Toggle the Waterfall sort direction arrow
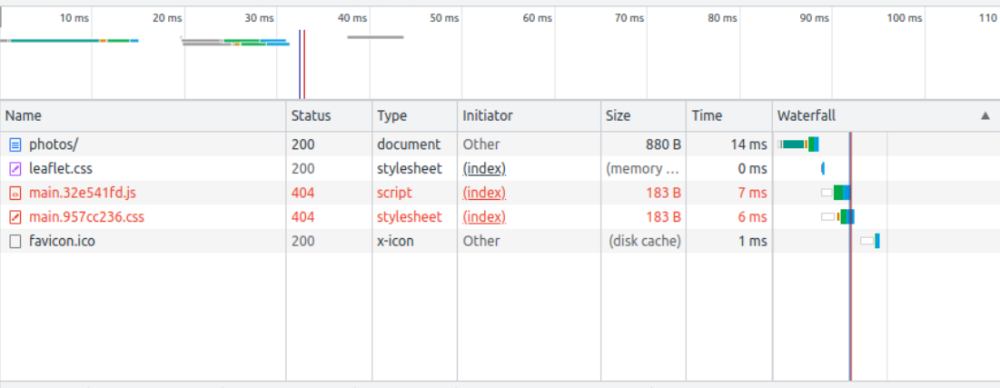1000x388 pixels. coord(985,116)
